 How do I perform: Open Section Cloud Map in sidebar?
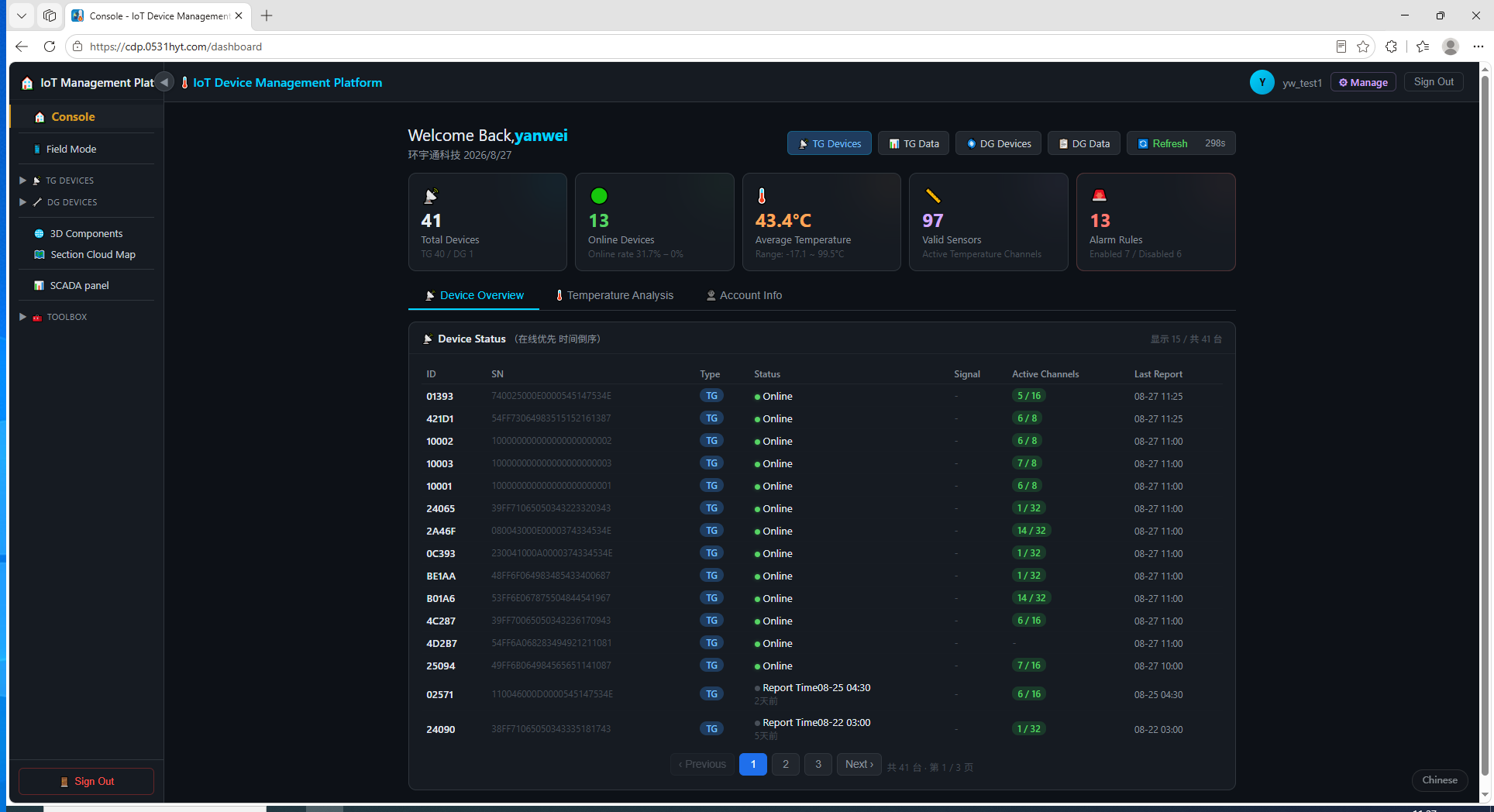pos(86,254)
